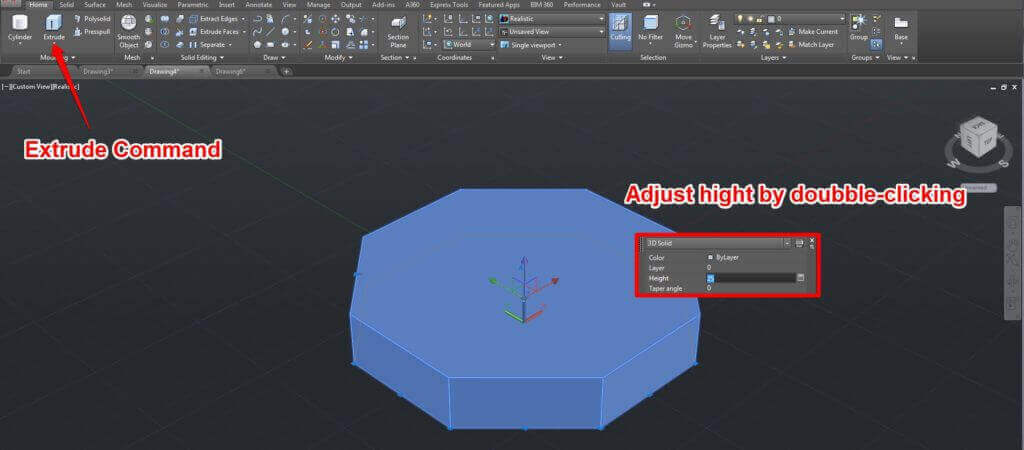This screenshot has width=1024, height=450.
Task: Expand the Draw panel
Action: point(274,57)
